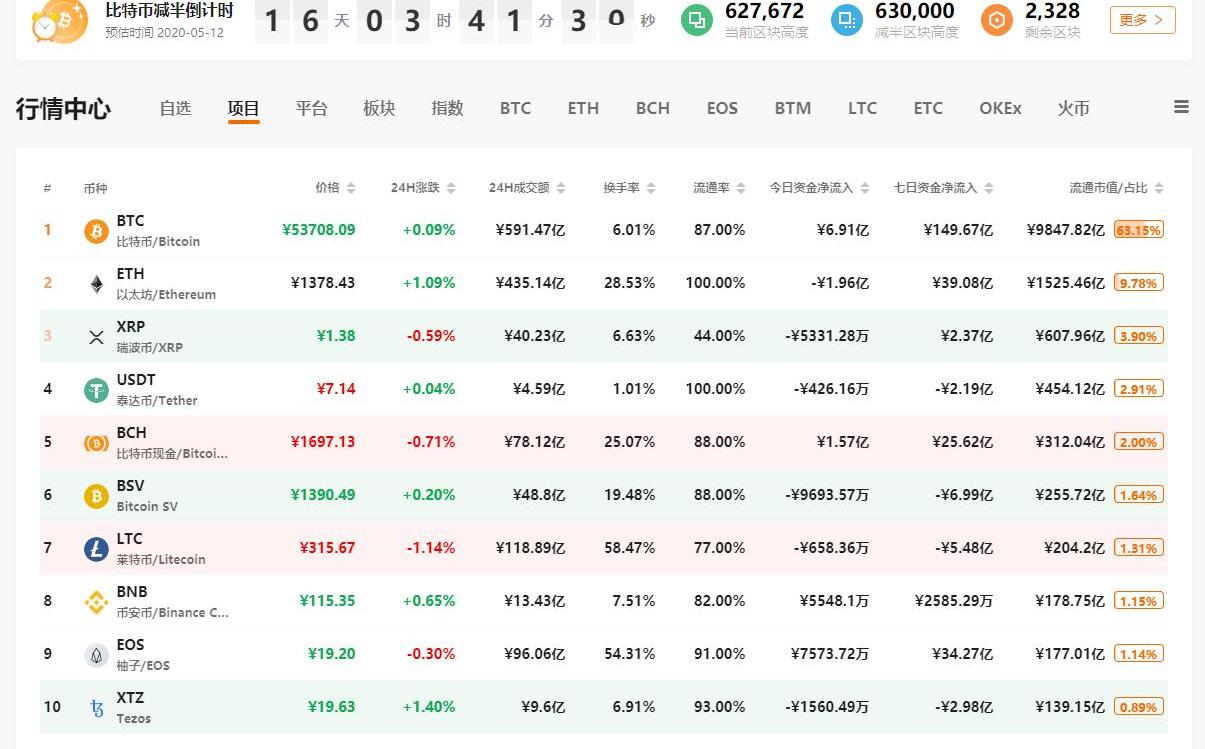Click the 9.78% market share bar for ETH
This screenshot has height=749, width=1205.
[x=1139, y=283]
